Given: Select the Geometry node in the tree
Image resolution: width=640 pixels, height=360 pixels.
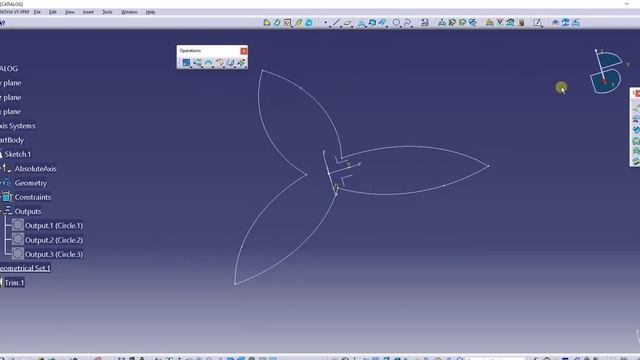Looking at the screenshot, I should click(31, 183).
